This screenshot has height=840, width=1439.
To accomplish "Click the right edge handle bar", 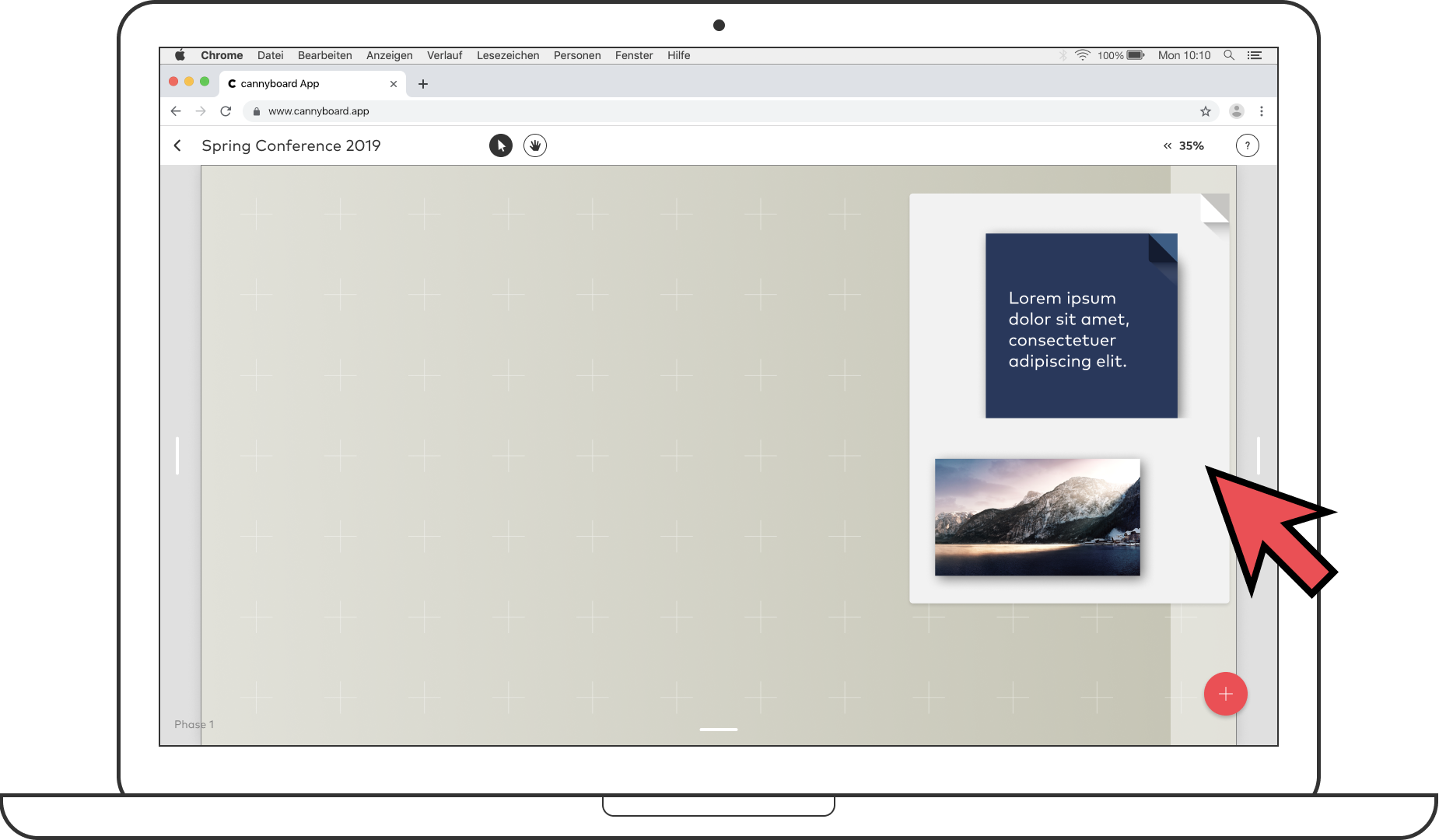I will point(1259,456).
